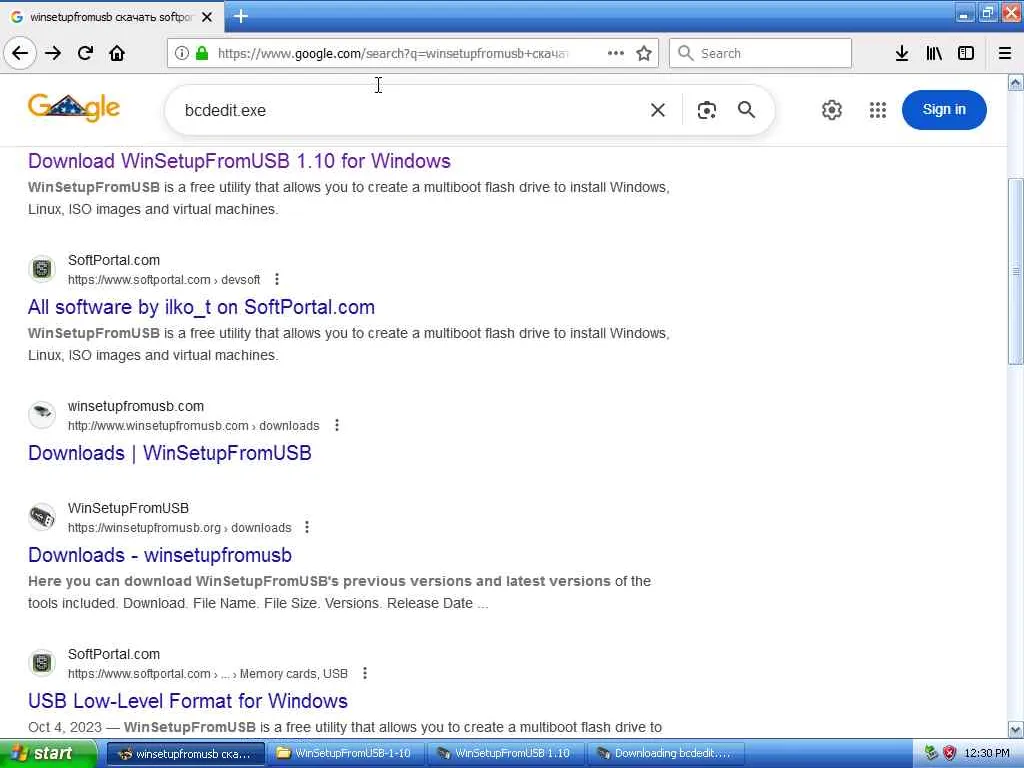The height and width of the screenshot is (768, 1024).
Task: Switch to WinSetupFromUSB 1.10 taskbar button
Action: [x=506, y=754]
